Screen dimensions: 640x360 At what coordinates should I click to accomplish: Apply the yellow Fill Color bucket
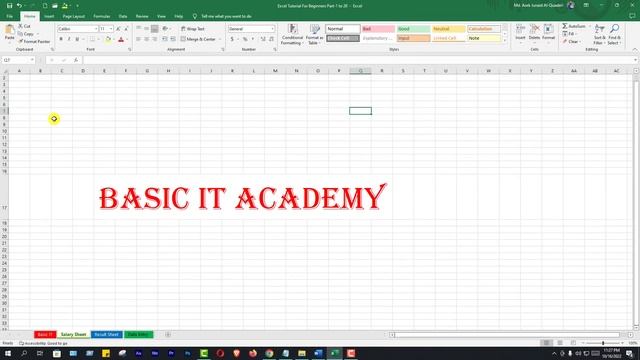tap(108, 40)
